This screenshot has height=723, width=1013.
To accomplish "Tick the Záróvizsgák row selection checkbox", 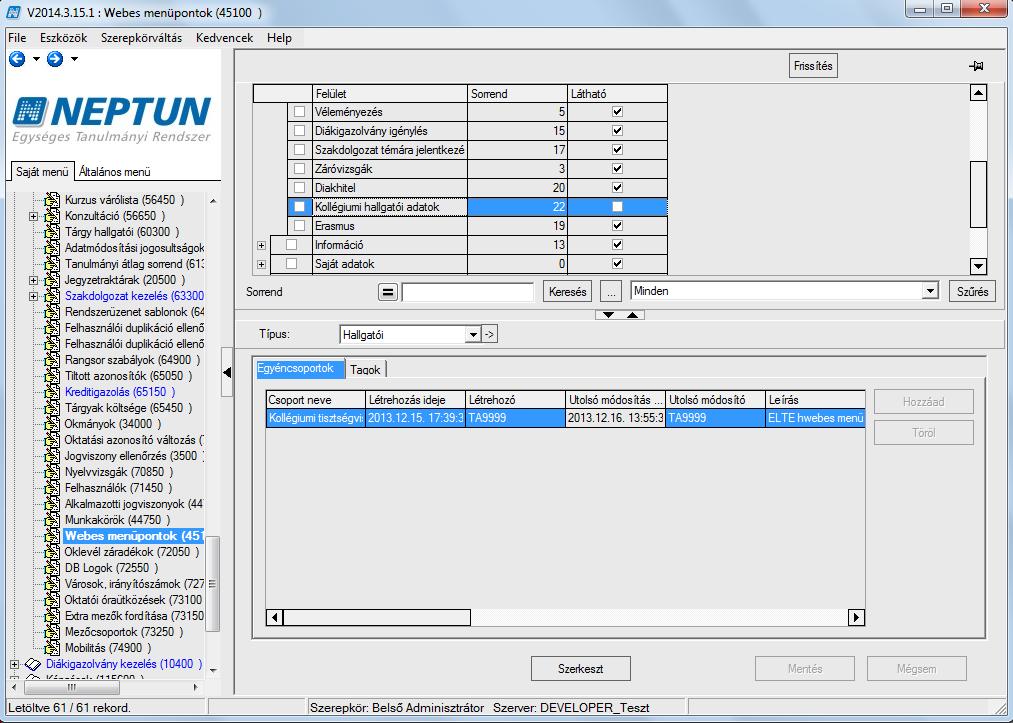I will [299, 169].
